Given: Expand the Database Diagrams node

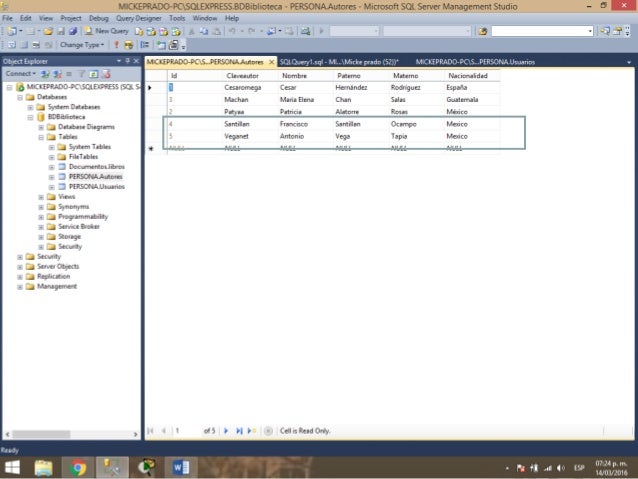Looking at the screenshot, I should pos(41,127).
